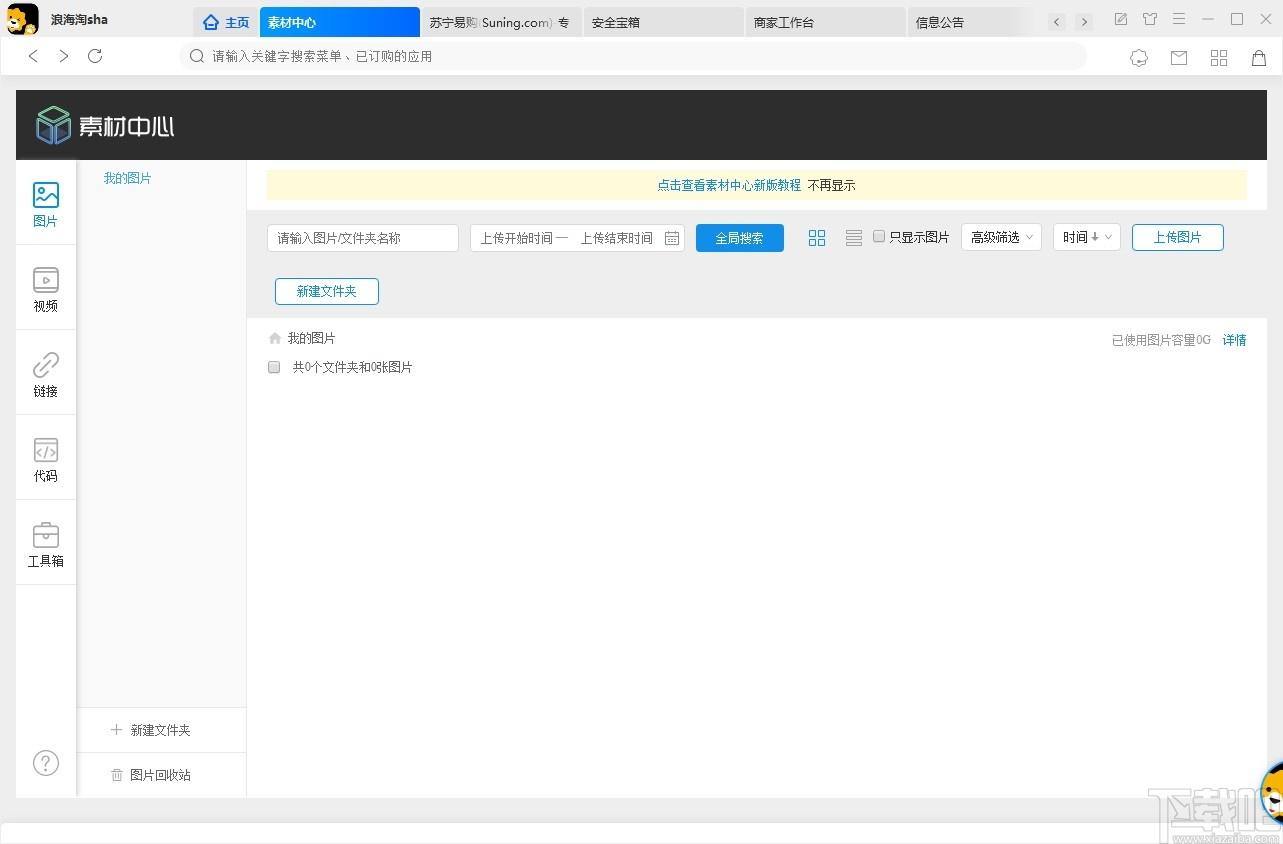Click the 图片/文件夹名称 search field
Viewport: 1283px width, 844px height.
[x=363, y=238]
